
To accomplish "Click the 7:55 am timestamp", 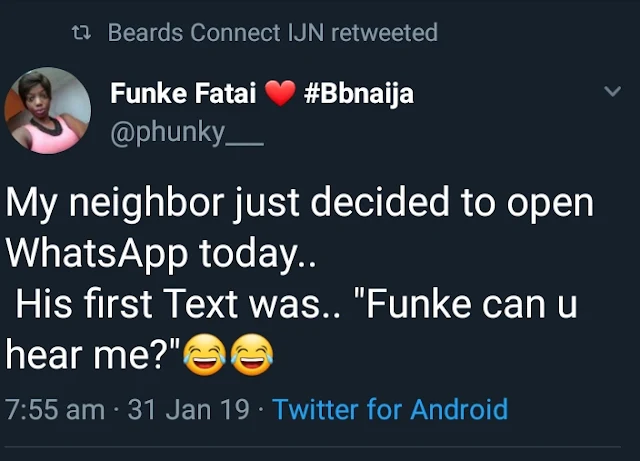I will [x=54, y=409].
